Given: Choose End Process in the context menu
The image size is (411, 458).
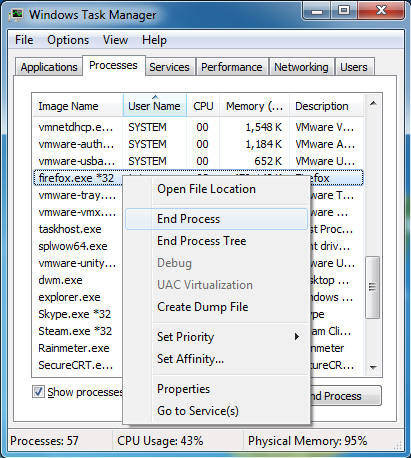Looking at the screenshot, I should pos(216,219).
